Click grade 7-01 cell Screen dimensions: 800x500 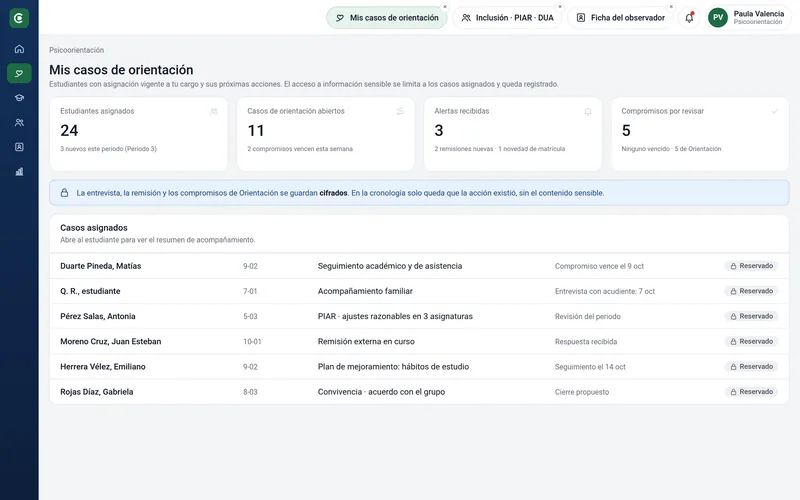pyautogui.click(x=250, y=291)
